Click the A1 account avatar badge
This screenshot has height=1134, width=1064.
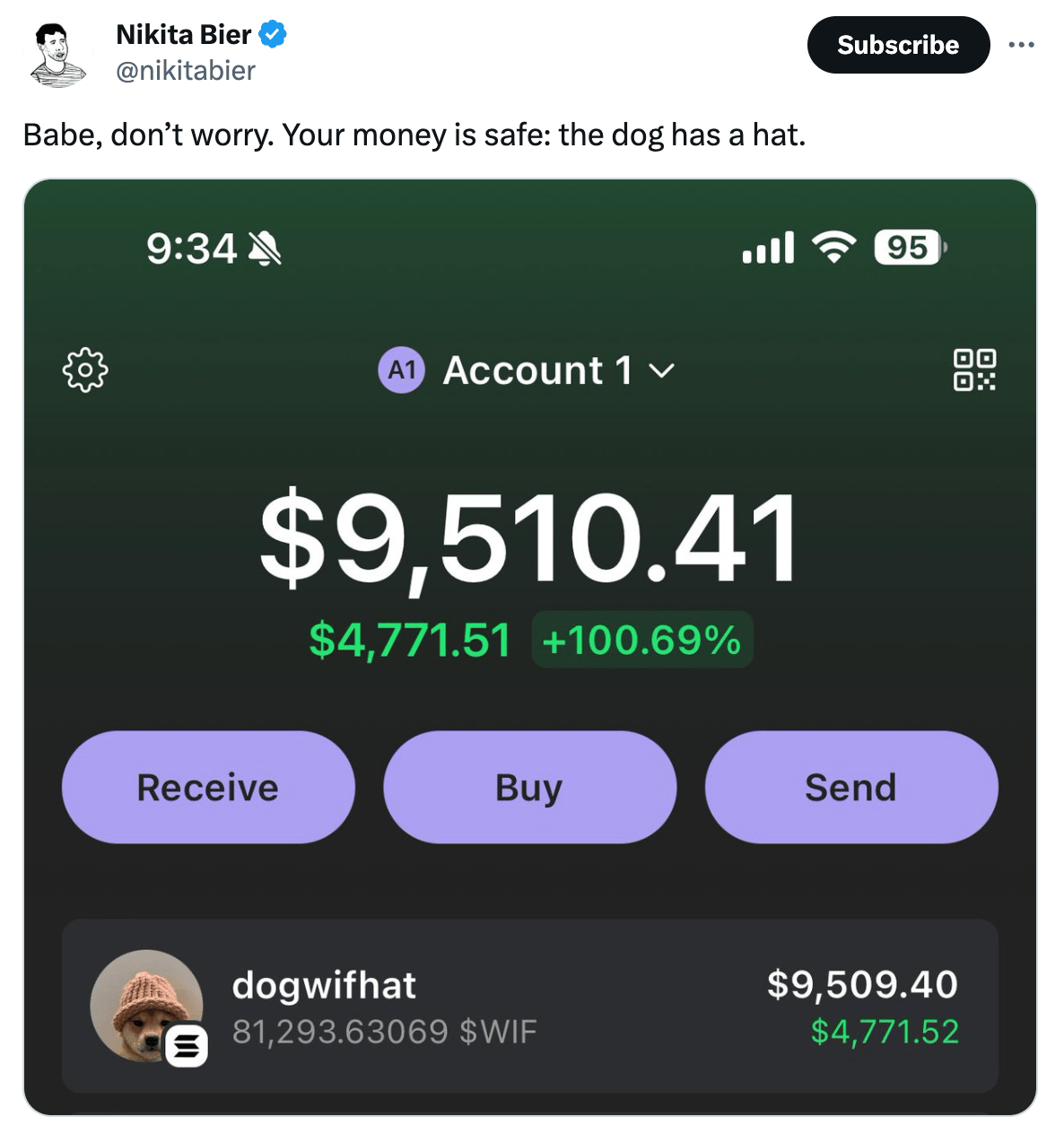pyautogui.click(x=402, y=370)
